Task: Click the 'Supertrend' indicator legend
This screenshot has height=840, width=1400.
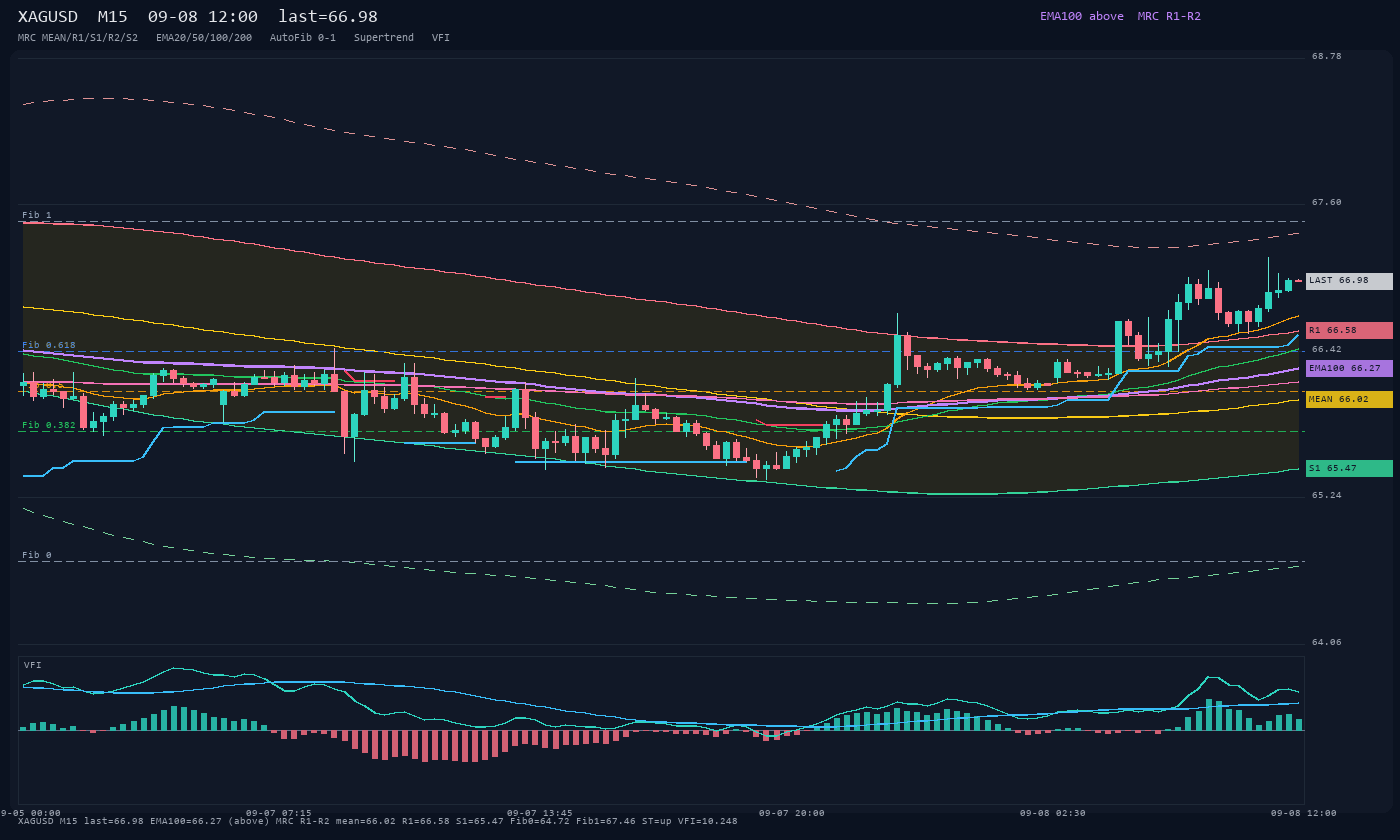Action: tap(384, 38)
